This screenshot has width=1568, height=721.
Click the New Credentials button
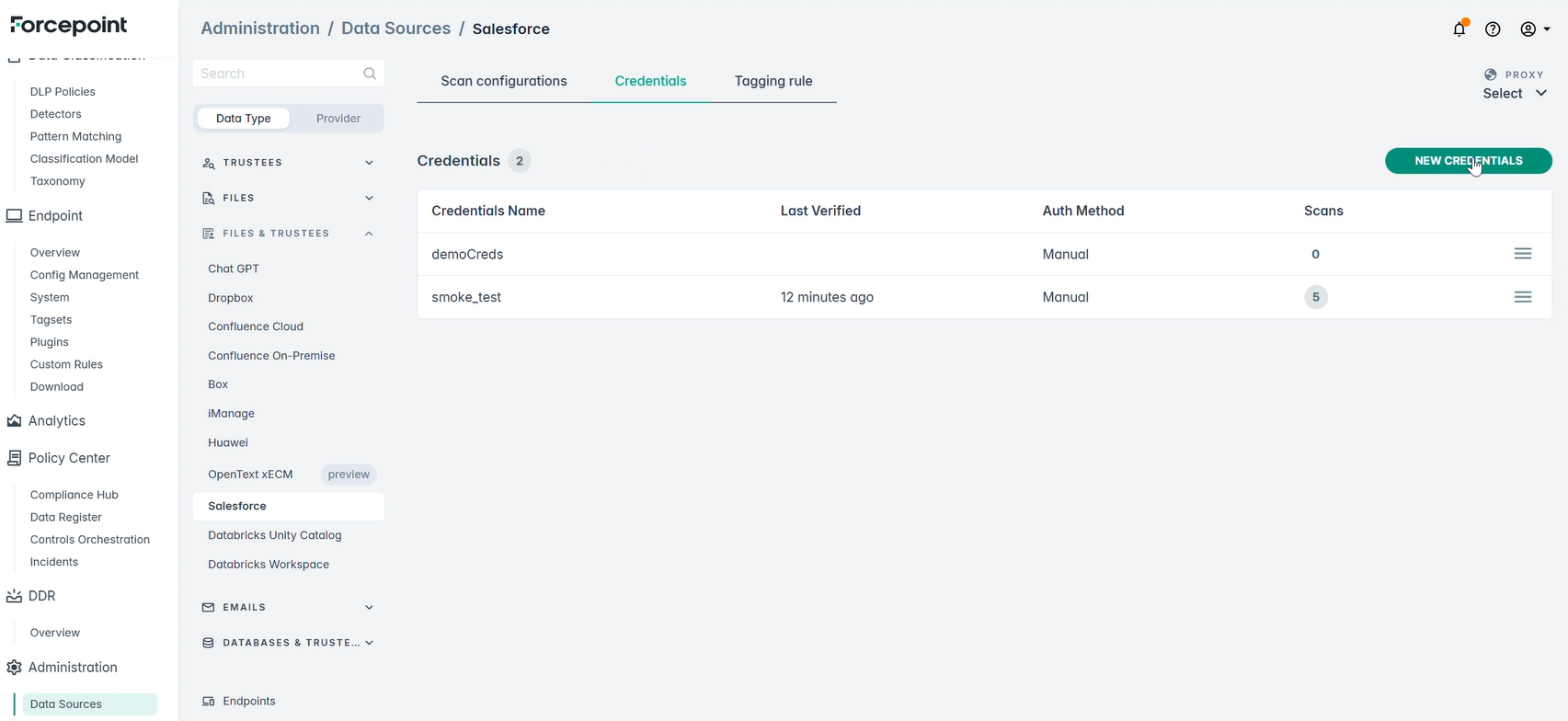point(1469,161)
